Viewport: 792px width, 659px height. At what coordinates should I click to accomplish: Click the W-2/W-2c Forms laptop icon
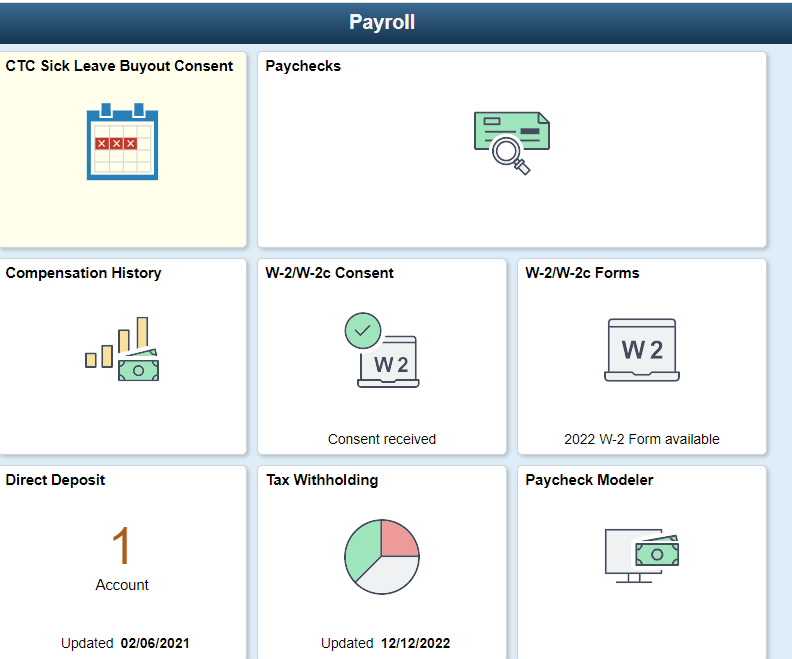[641, 350]
